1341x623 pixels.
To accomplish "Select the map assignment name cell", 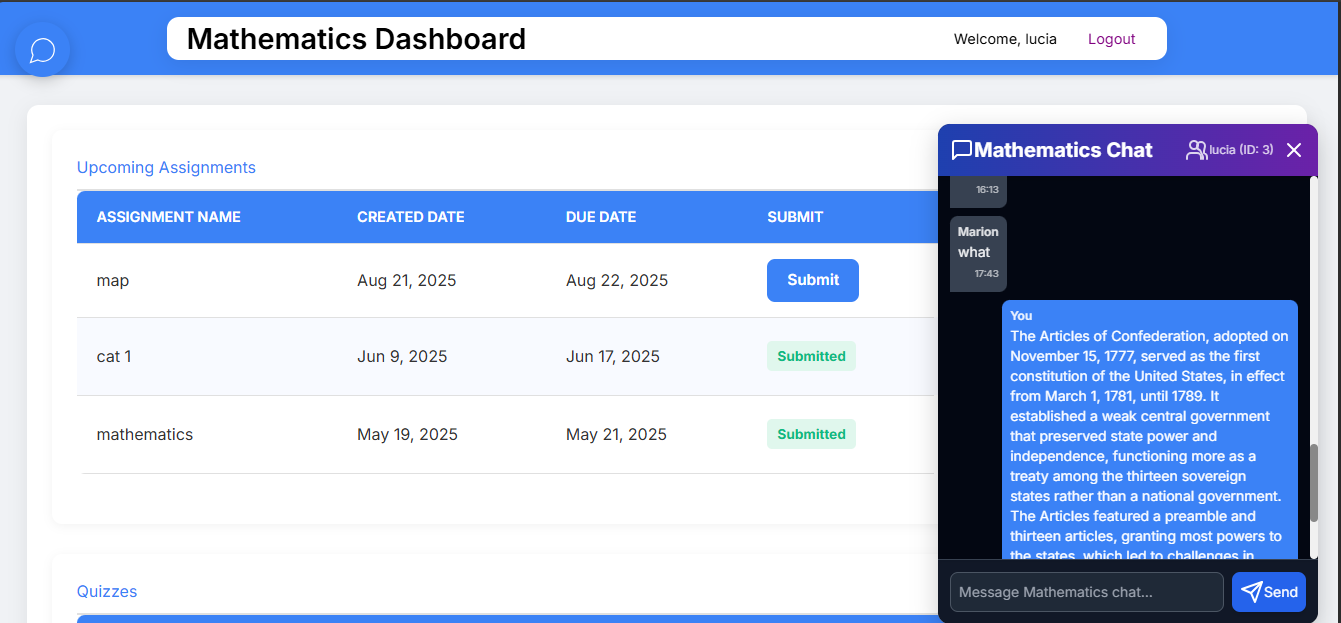I will [x=113, y=281].
